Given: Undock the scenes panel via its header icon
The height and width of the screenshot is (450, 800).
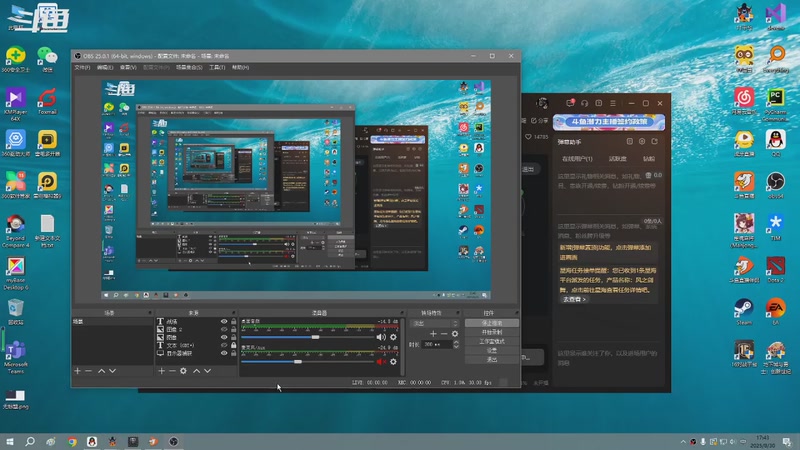Looking at the screenshot, I should coord(150,313).
